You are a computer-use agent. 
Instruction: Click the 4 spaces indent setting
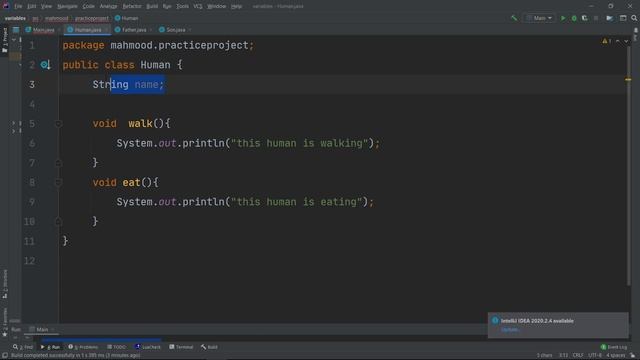tap(616, 356)
